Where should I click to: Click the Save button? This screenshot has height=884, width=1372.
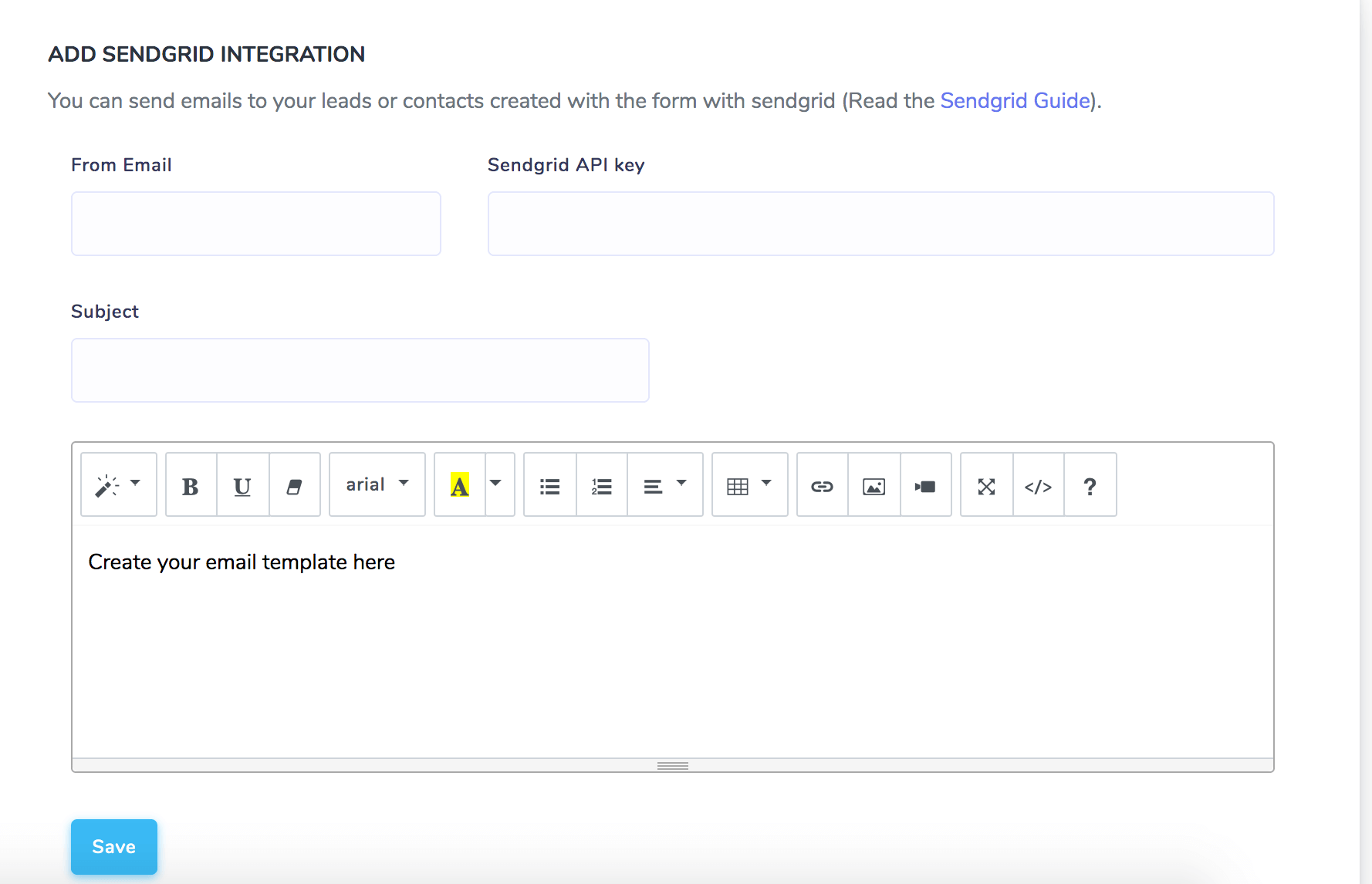[114, 847]
